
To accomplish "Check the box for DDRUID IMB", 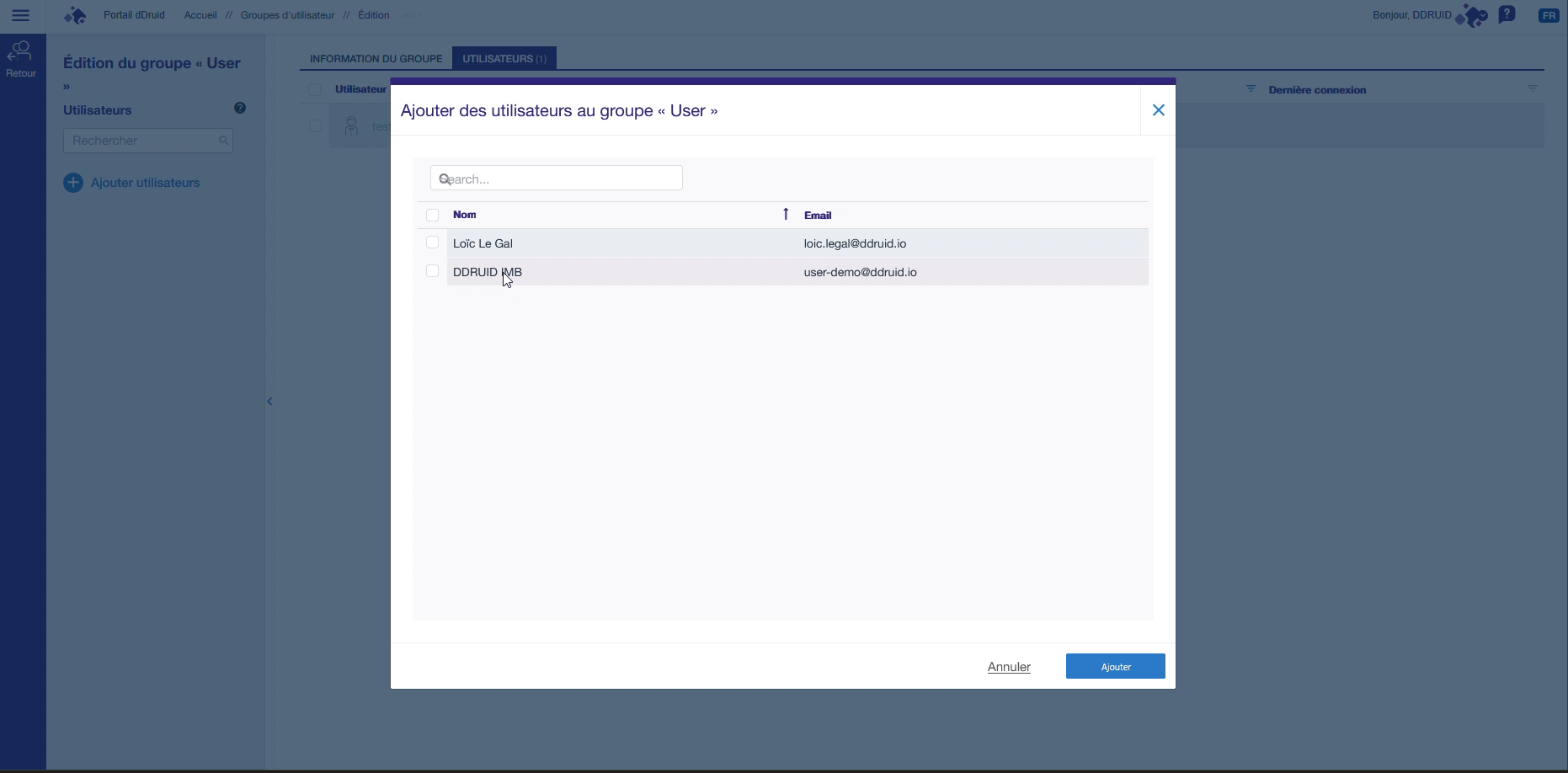I will [432, 271].
